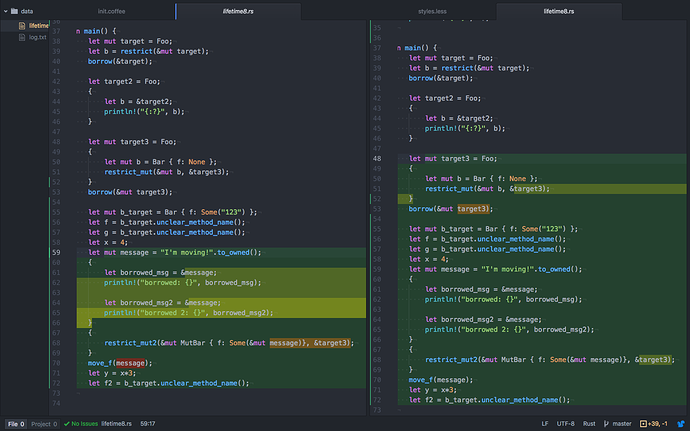Click the +39, -1 git diff indicator
The width and height of the screenshot is (690, 431).
pos(658,423)
